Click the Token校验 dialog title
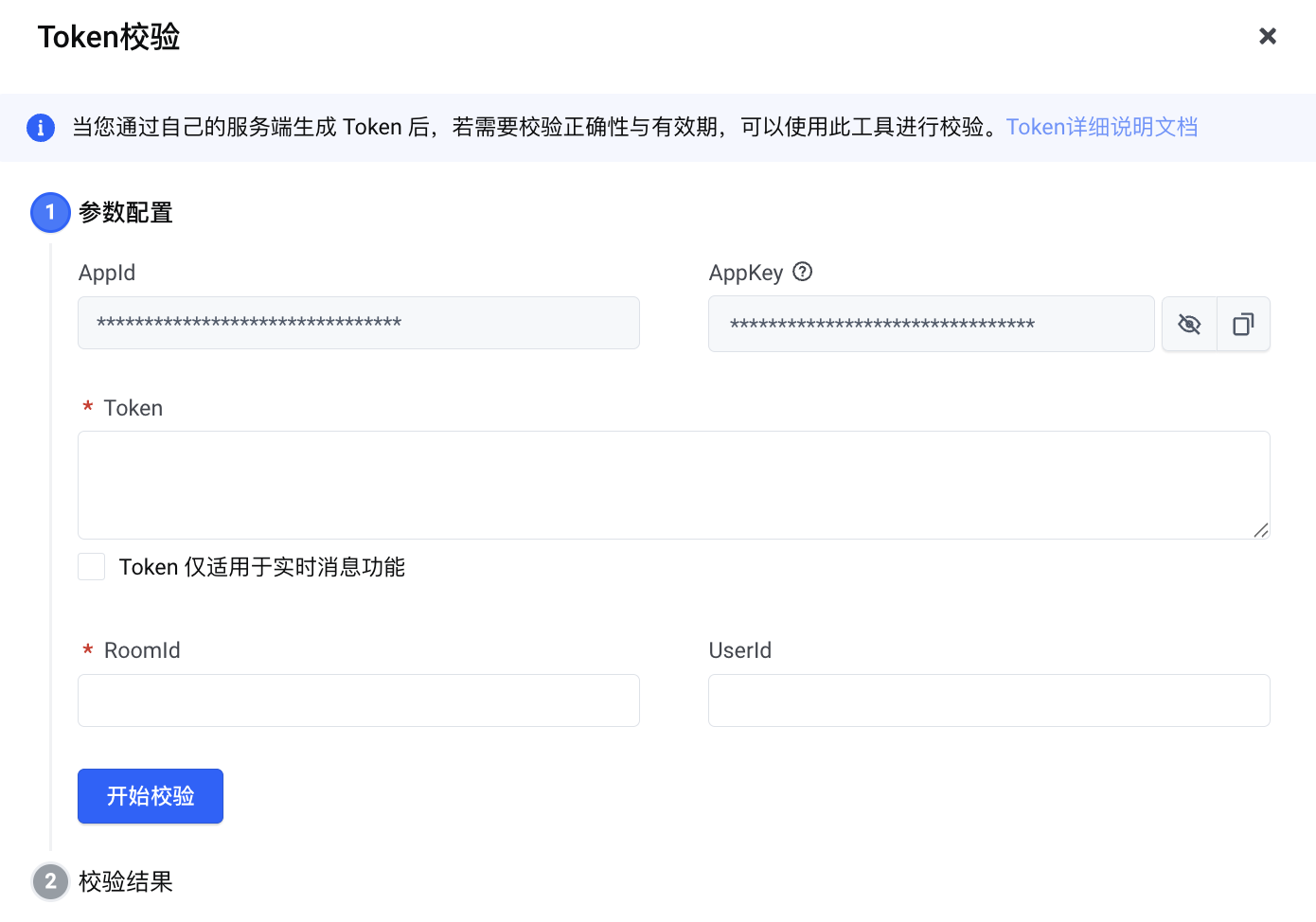Screen dimensions: 1316x922 pos(109,37)
